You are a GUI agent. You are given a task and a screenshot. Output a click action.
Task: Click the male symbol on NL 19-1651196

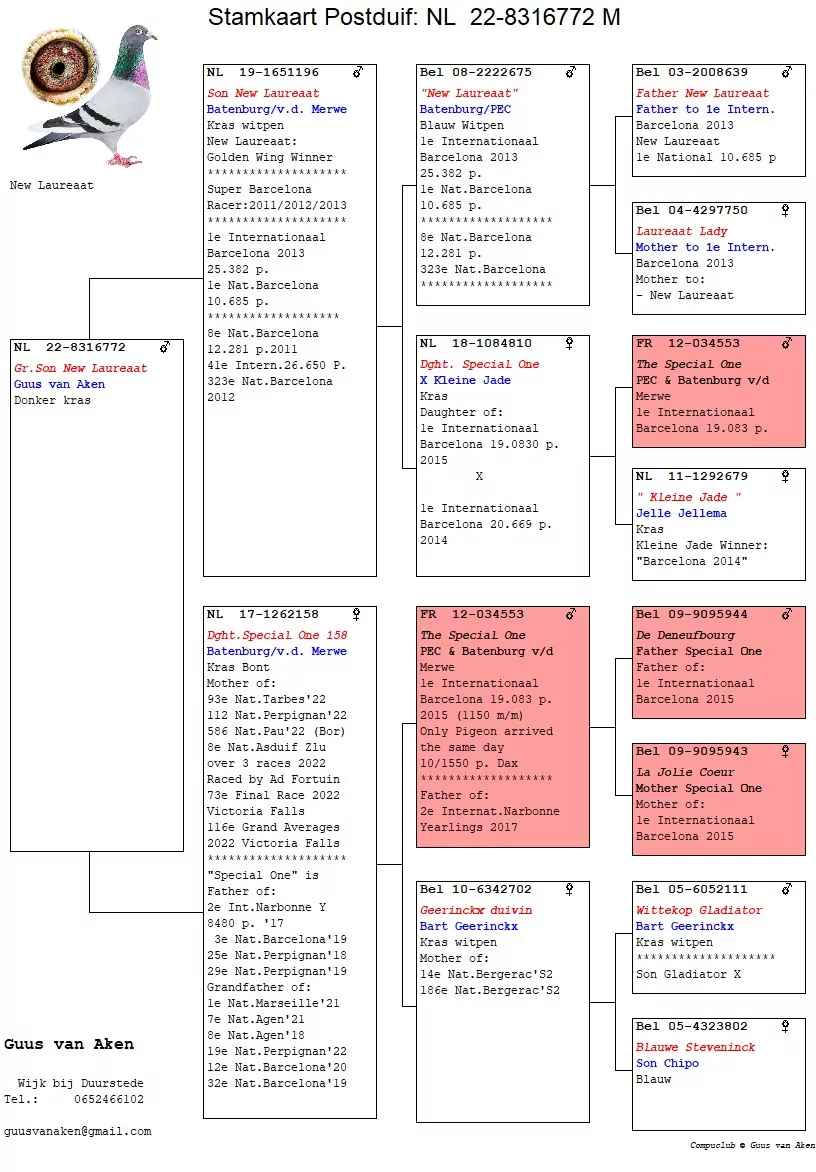[358, 72]
